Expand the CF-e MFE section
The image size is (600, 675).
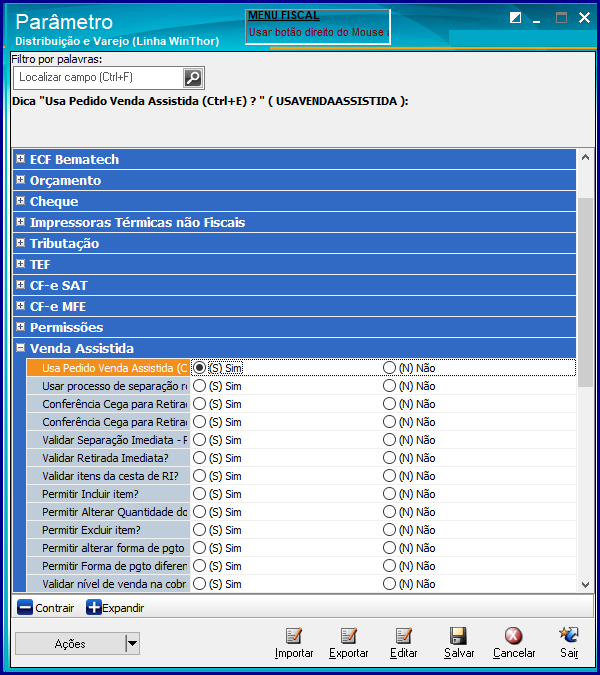pos(20,306)
